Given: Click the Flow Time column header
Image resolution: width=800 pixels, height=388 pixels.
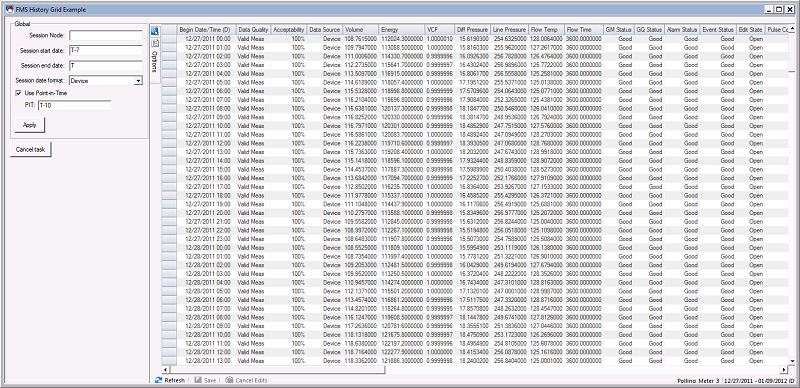Looking at the screenshot, I should (584, 30).
